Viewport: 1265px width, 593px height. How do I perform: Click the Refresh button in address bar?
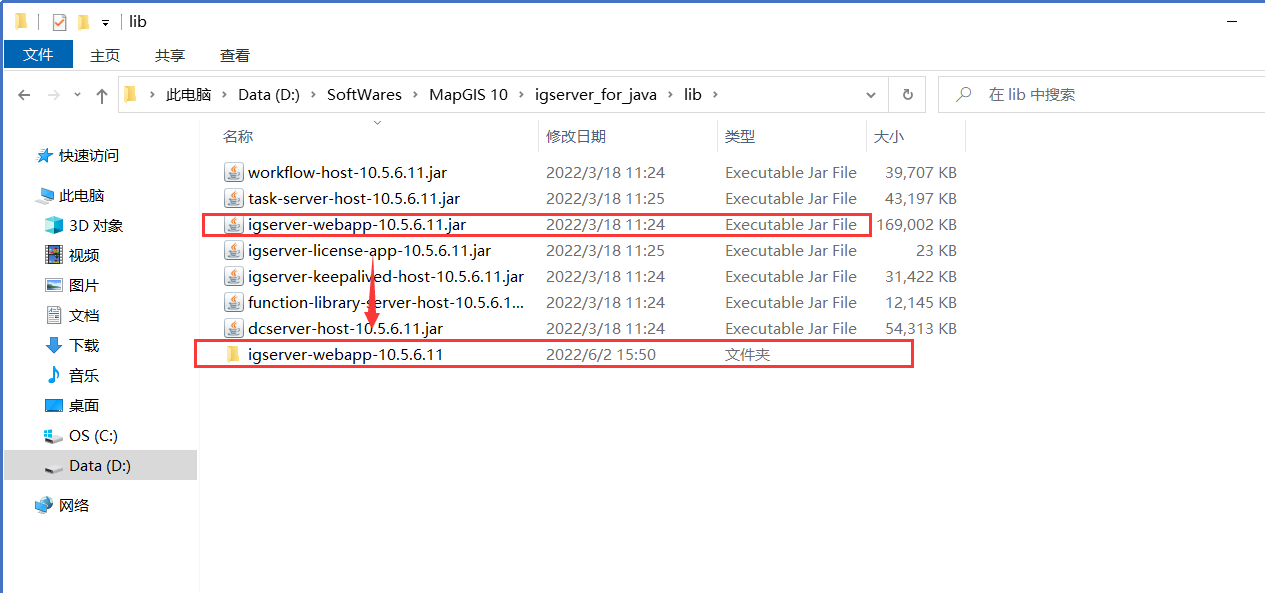907,95
